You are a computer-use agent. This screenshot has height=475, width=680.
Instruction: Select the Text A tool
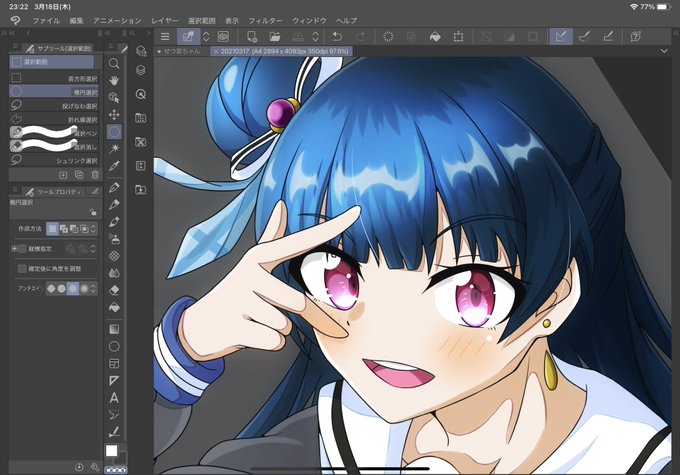(x=114, y=398)
